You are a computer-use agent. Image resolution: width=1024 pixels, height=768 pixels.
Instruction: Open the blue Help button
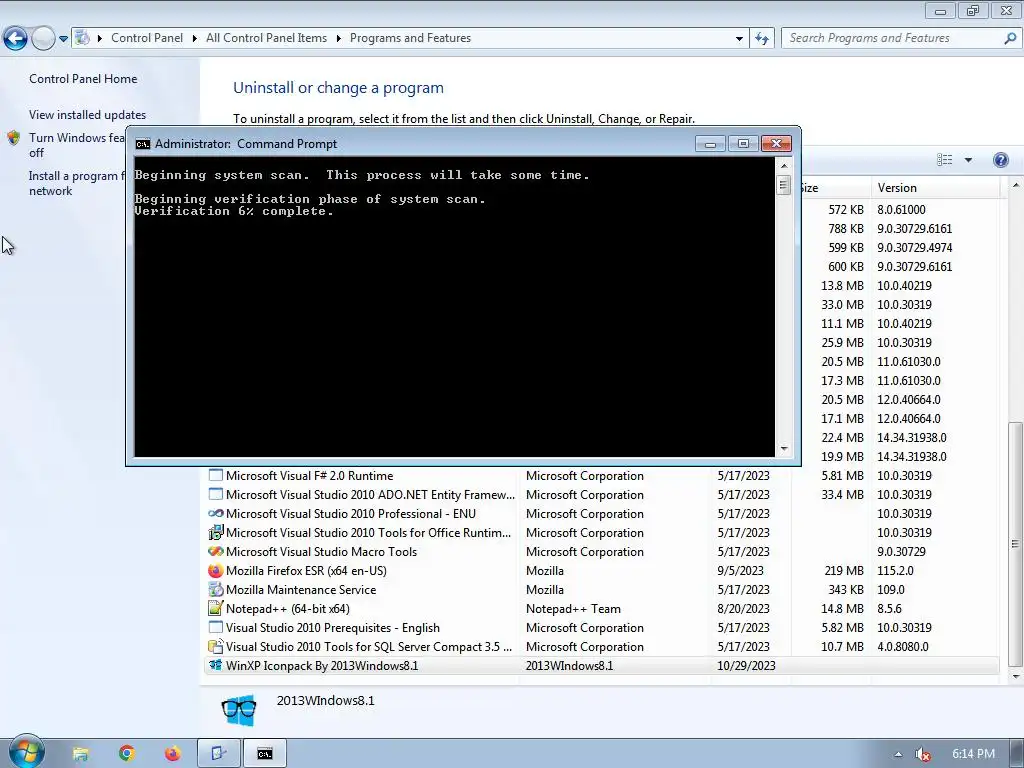point(1000,160)
